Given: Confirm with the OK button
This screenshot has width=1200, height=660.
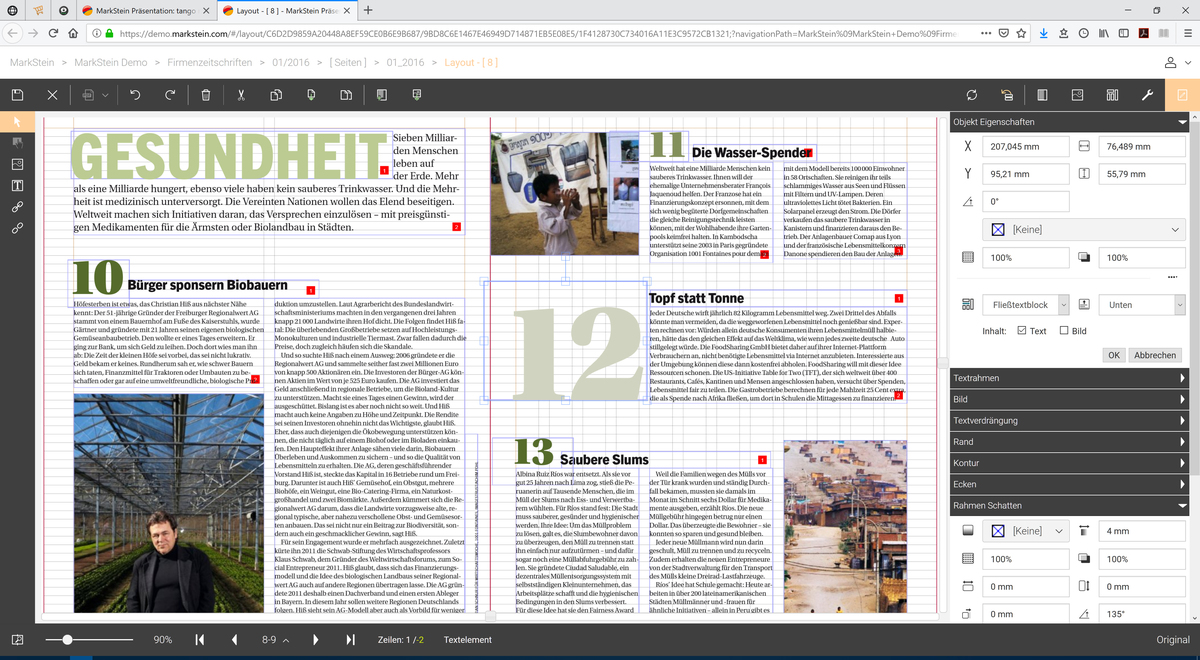Looking at the screenshot, I should pyautogui.click(x=1113, y=355).
